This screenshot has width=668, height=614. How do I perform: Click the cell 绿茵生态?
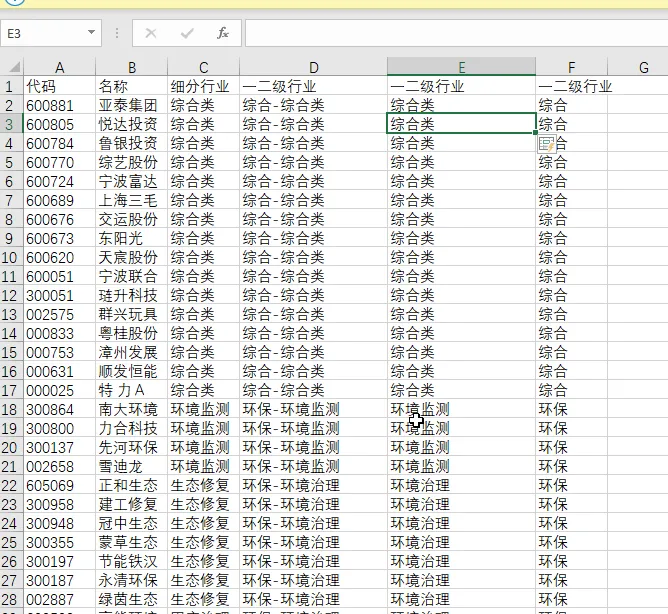132,600
